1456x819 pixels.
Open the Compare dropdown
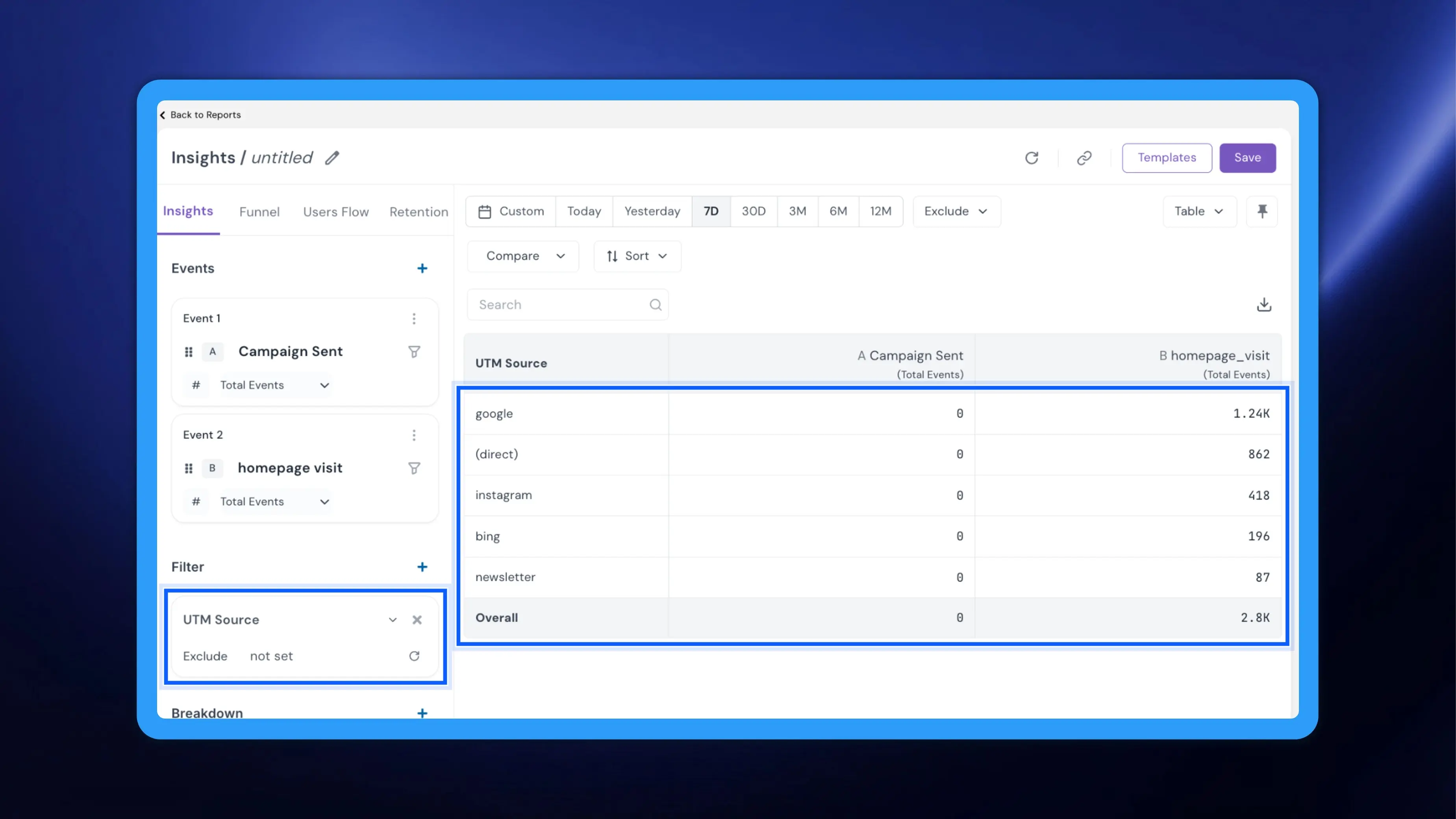[523, 257]
